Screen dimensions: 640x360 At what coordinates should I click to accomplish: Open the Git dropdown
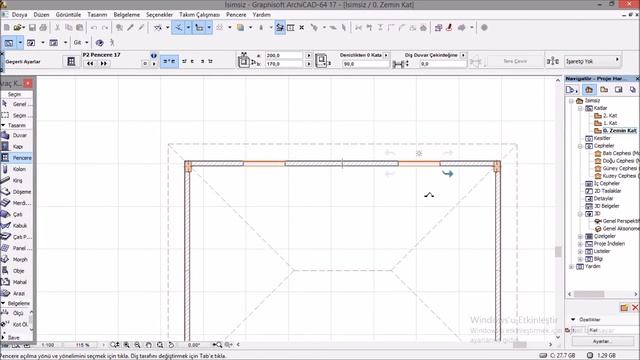pyautogui.click(x=81, y=42)
